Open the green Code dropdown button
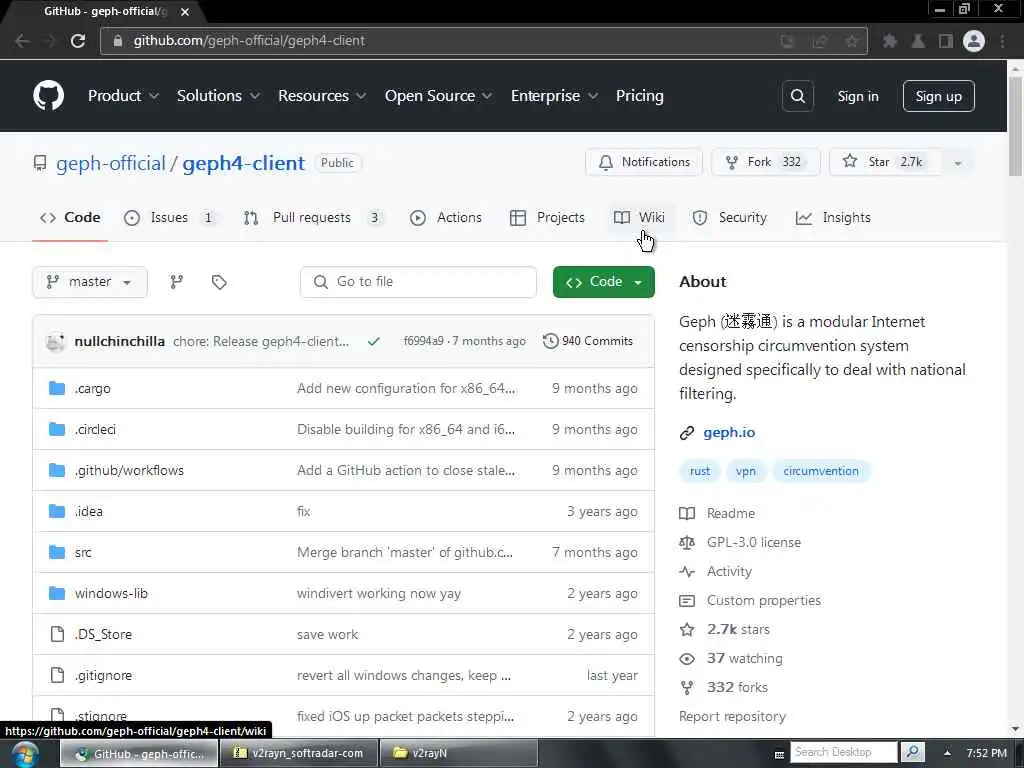 click(x=603, y=282)
